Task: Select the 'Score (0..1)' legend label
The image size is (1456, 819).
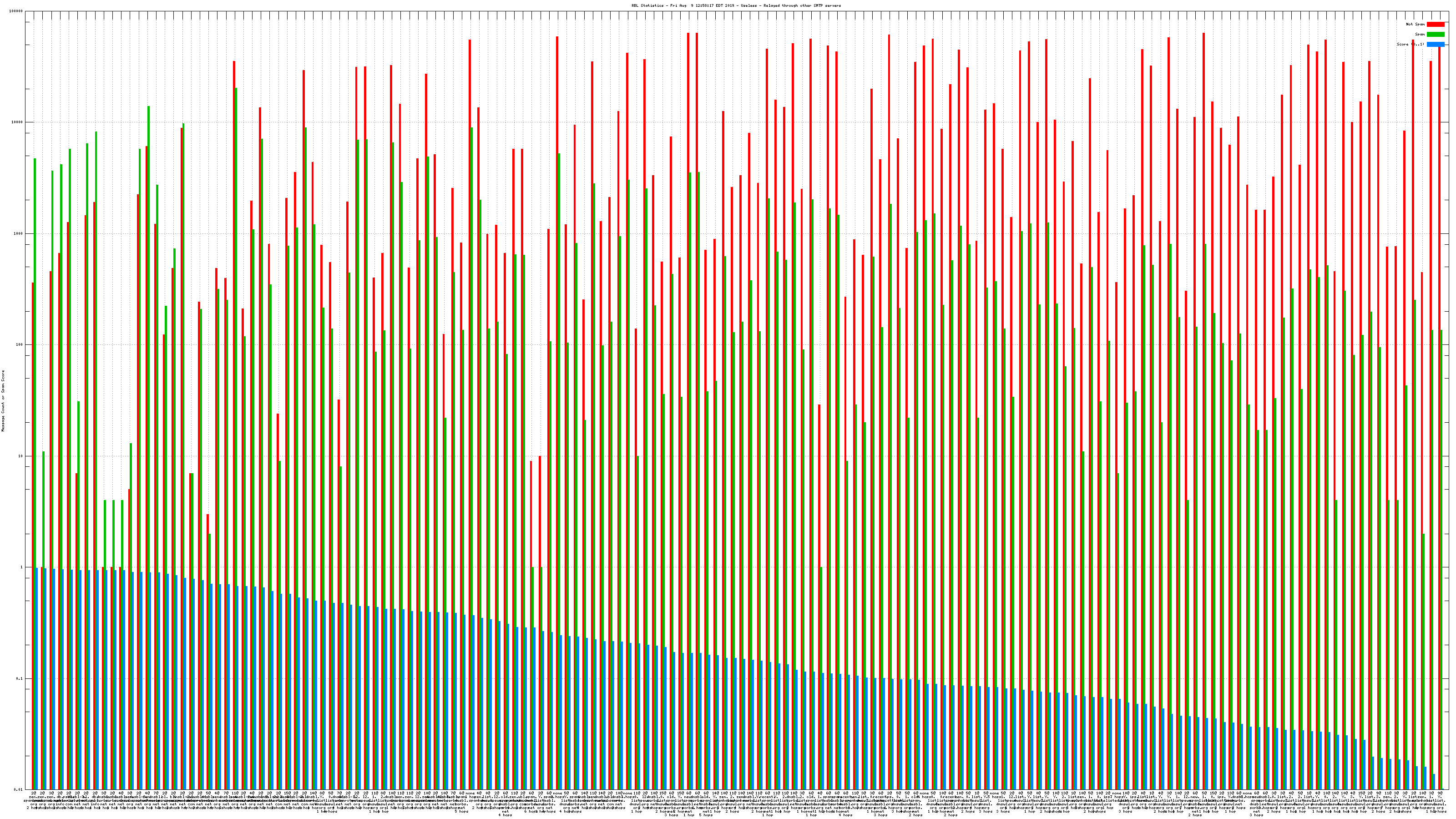Action: coord(1410,44)
